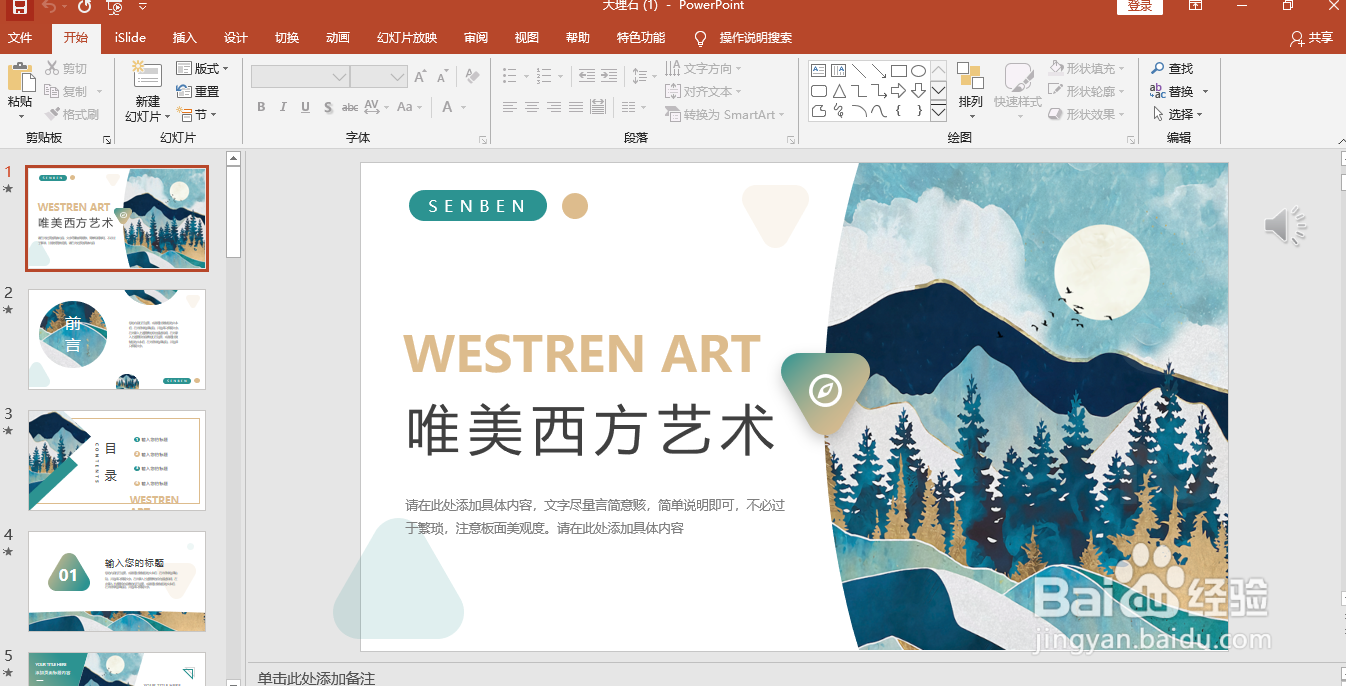Open Shape Fill (形状填充) color picker

(x=1086, y=68)
